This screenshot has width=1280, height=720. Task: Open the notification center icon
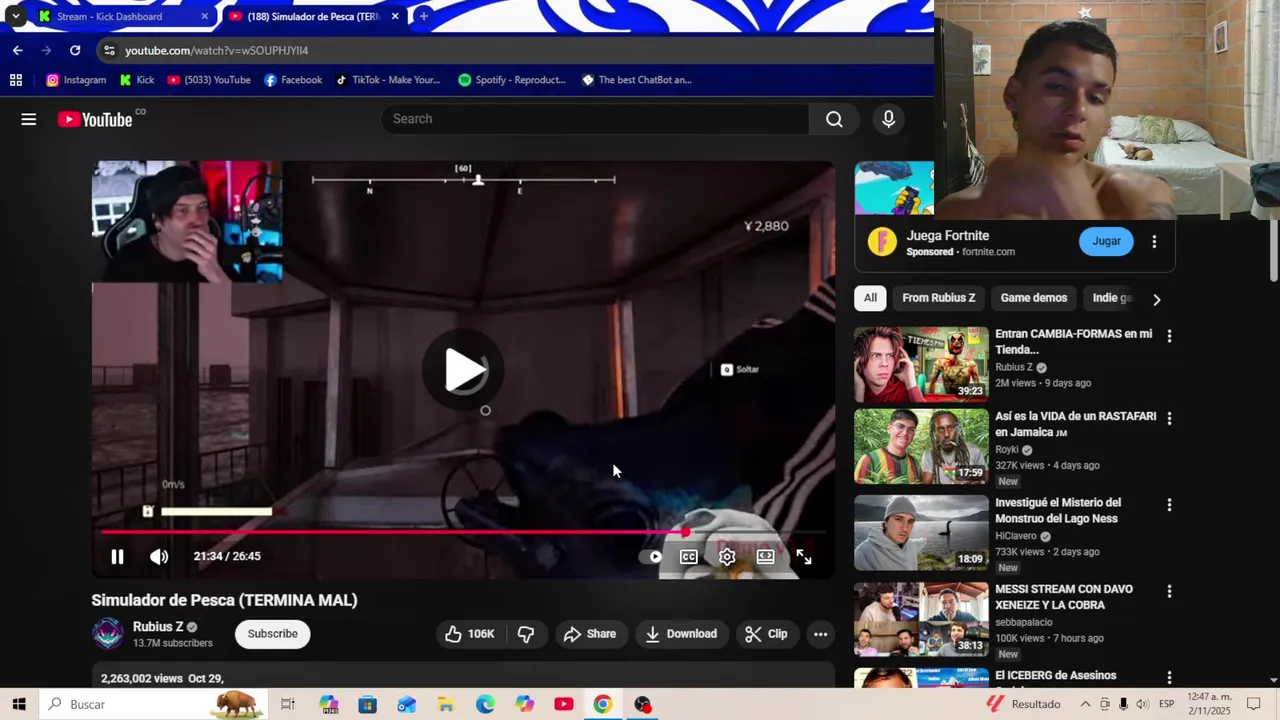(1254, 704)
